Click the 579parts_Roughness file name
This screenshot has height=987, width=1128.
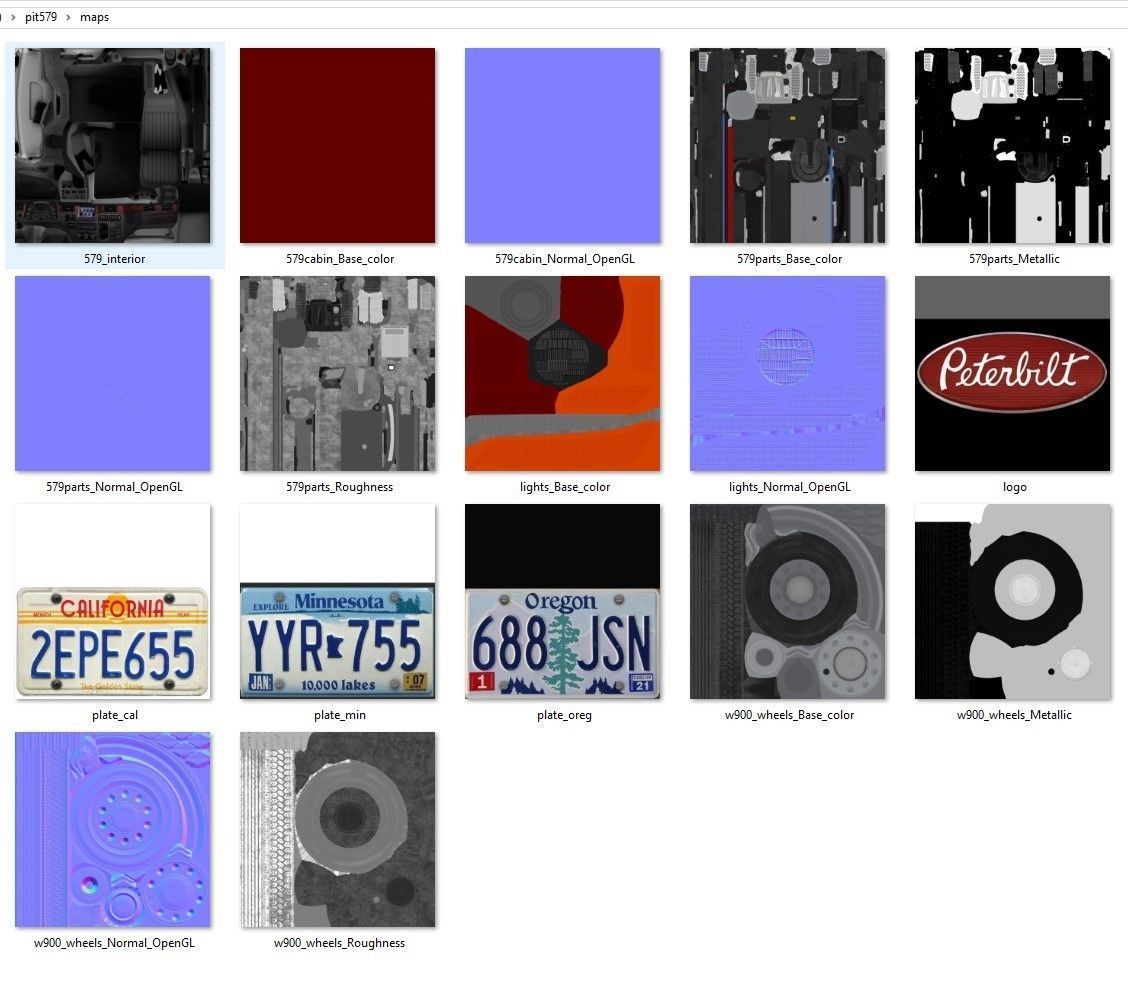tap(340, 487)
